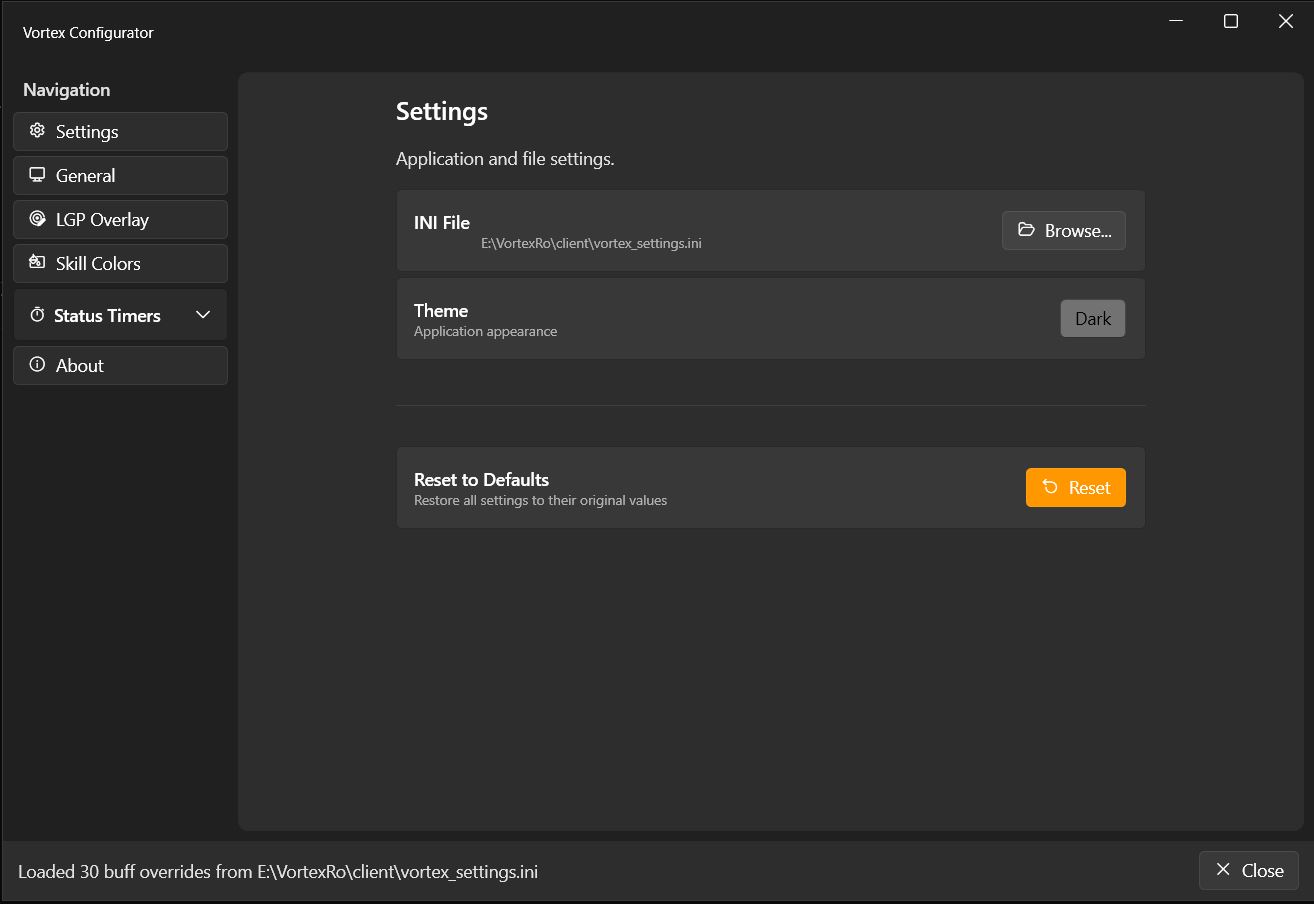Click the Vortex Configurator window title
The width and height of the screenshot is (1314, 904).
88,33
